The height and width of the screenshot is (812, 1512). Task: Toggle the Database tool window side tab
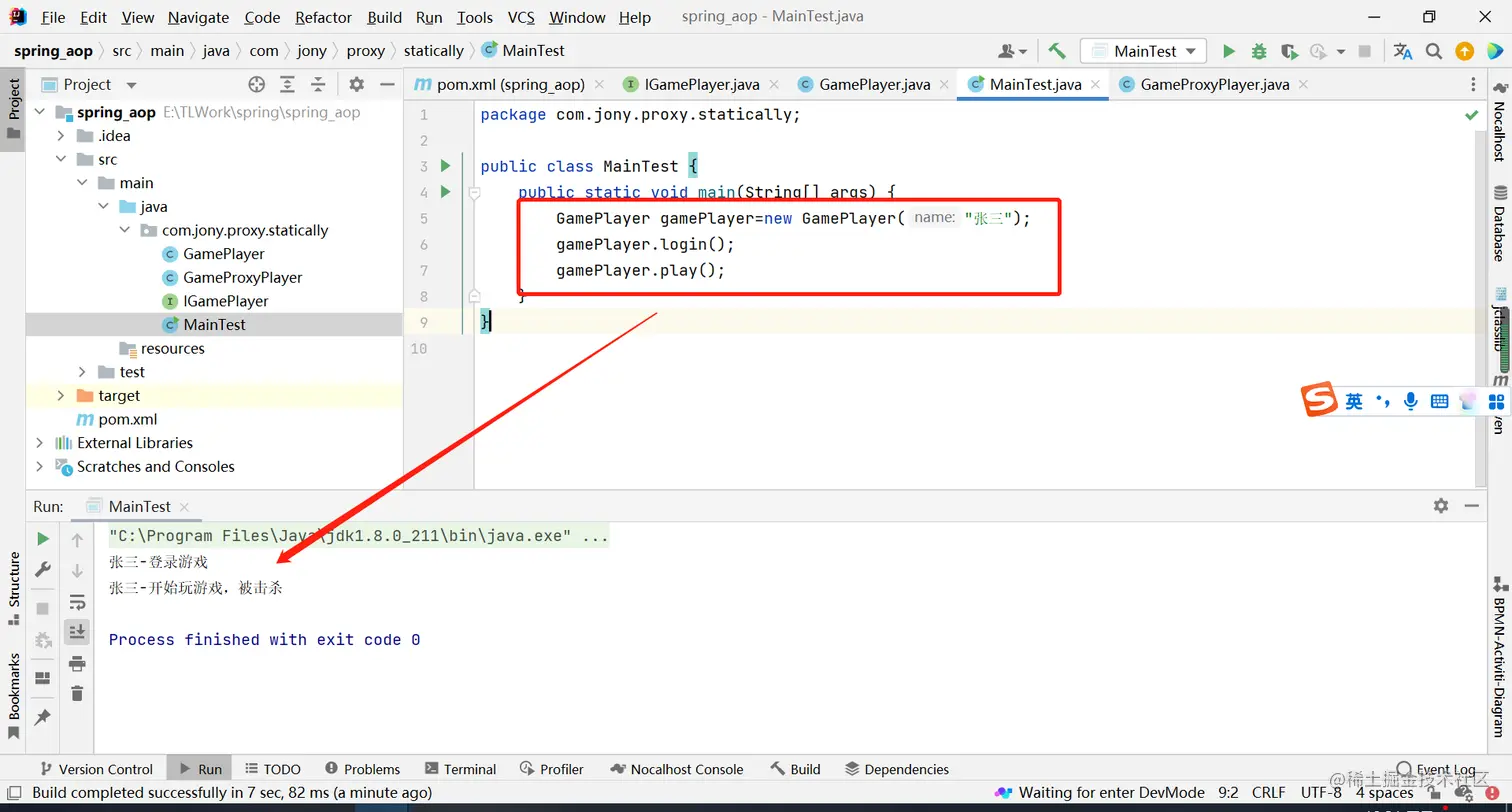[1499, 222]
